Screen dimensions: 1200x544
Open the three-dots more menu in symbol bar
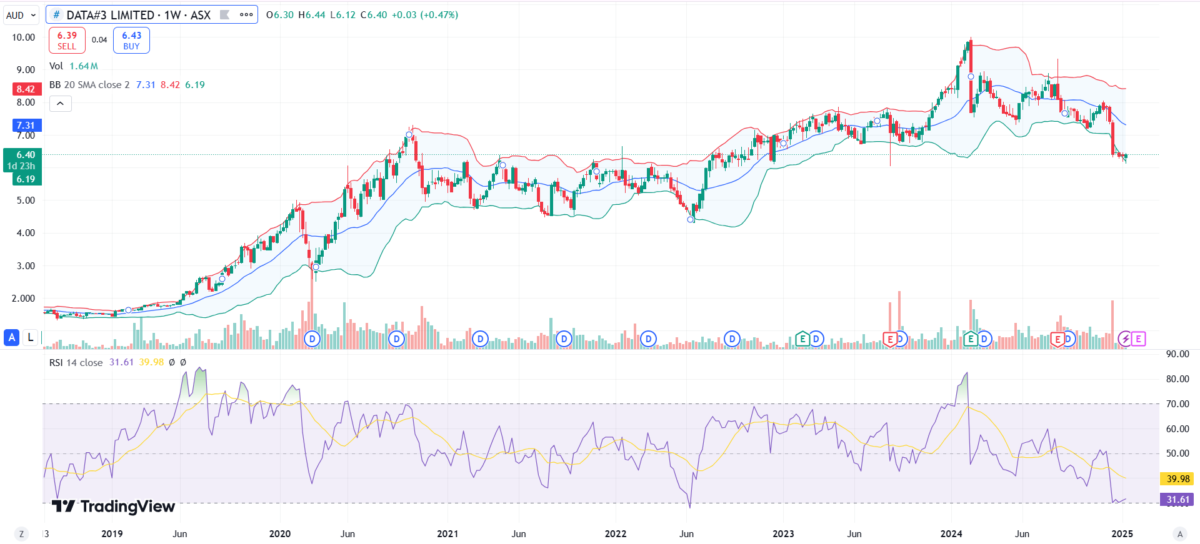(x=246, y=15)
